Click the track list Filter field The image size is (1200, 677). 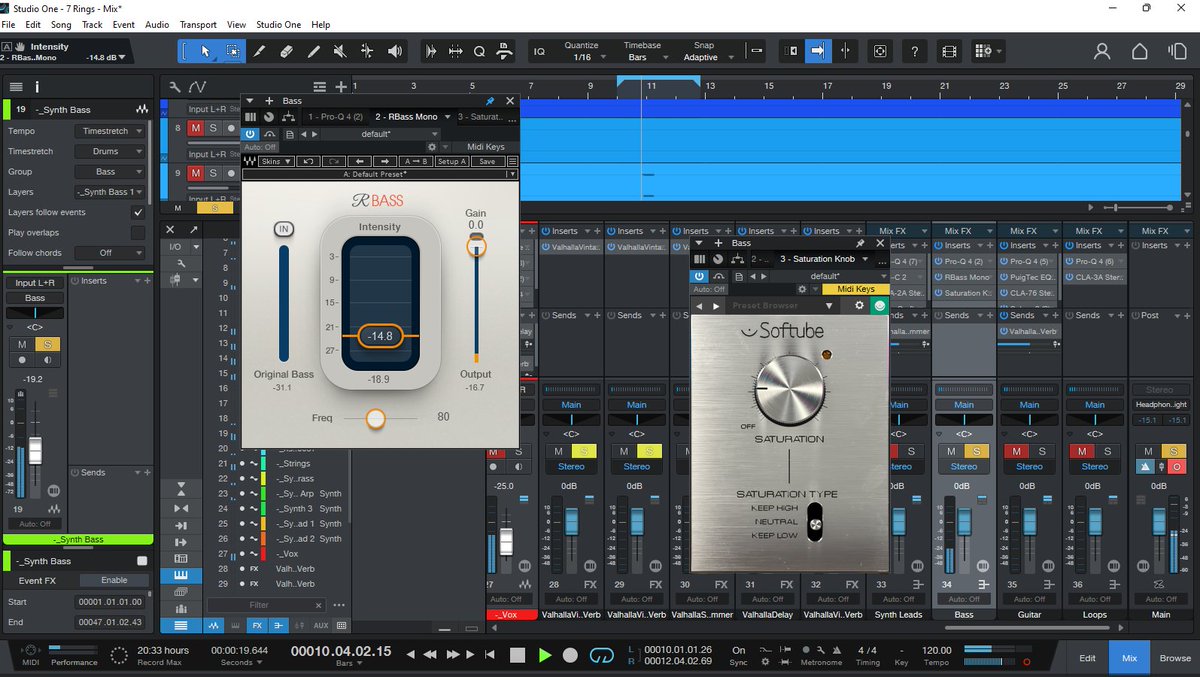point(267,605)
